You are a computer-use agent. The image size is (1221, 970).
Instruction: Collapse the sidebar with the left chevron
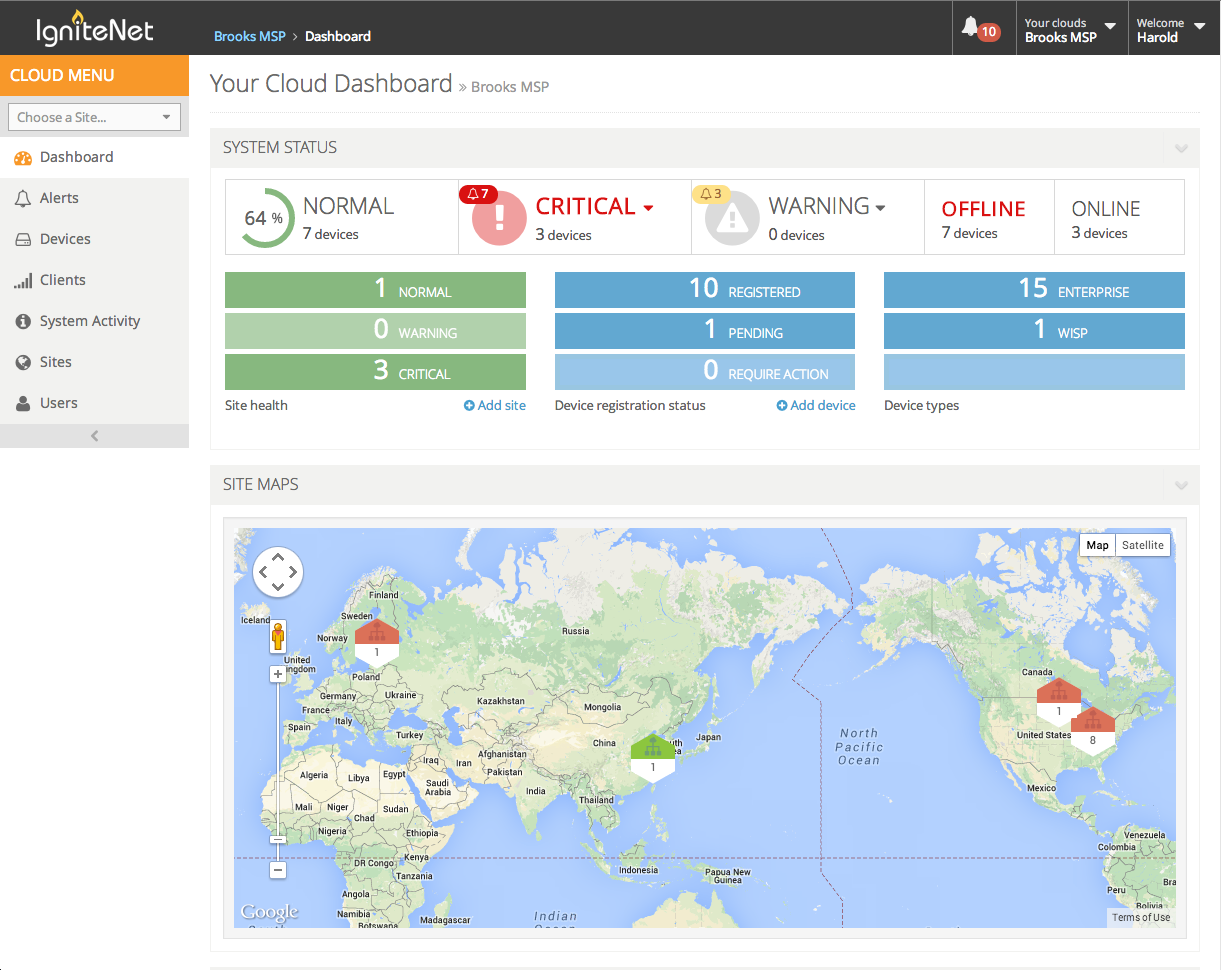pos(94,435)
